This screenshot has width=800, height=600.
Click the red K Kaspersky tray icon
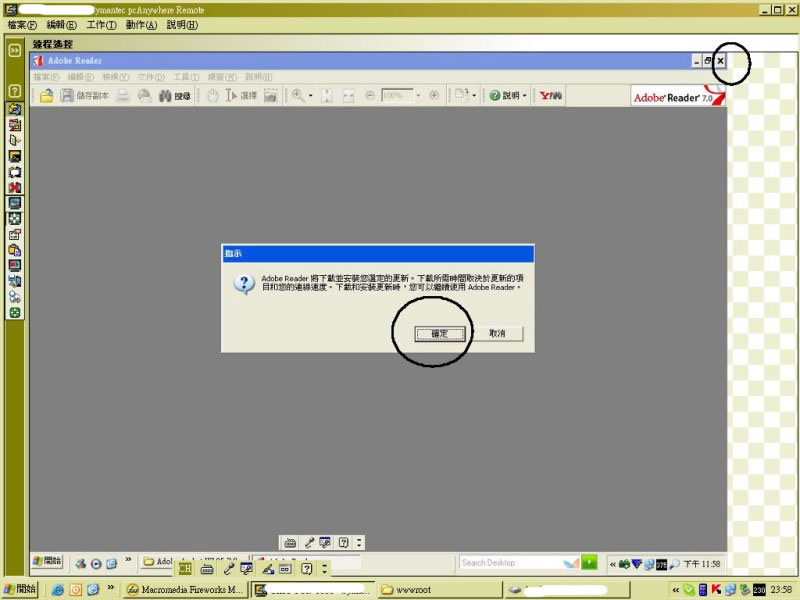point(716,590)
